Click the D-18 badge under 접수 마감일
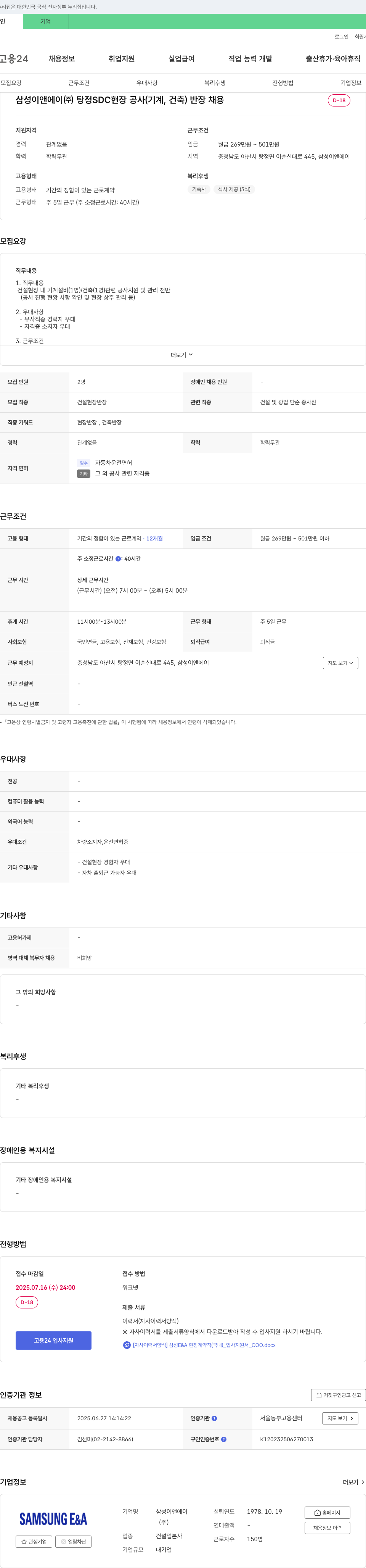 click(x=27, y=1303)
